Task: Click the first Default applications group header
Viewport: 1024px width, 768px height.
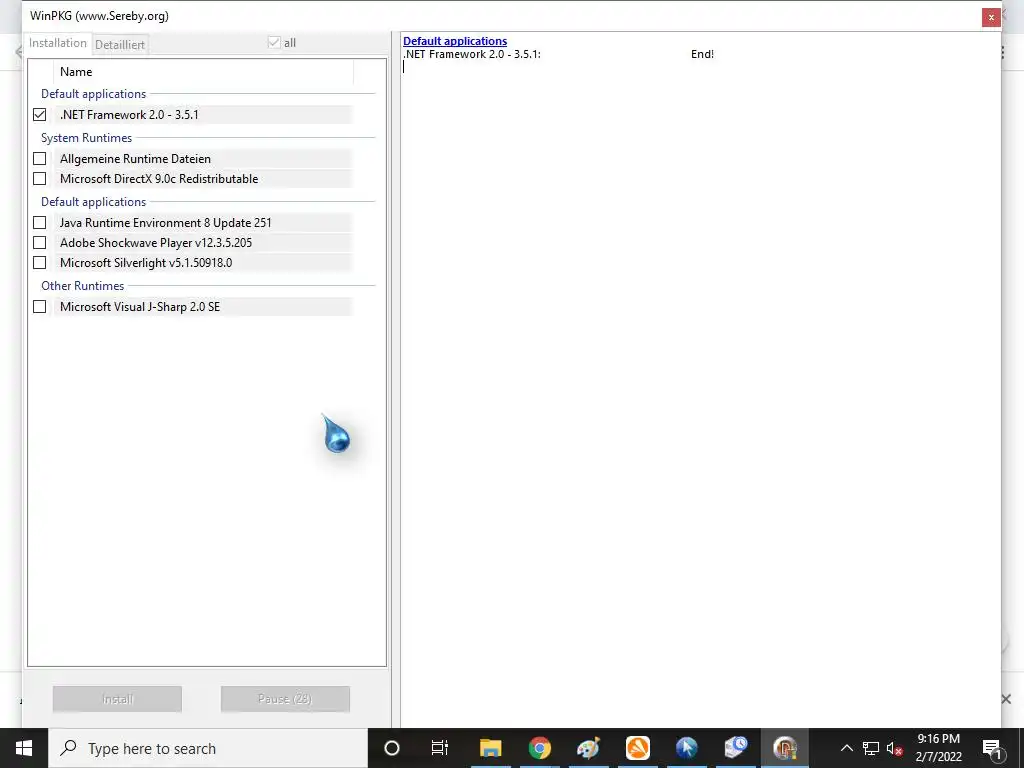Action: pos(93,93)
